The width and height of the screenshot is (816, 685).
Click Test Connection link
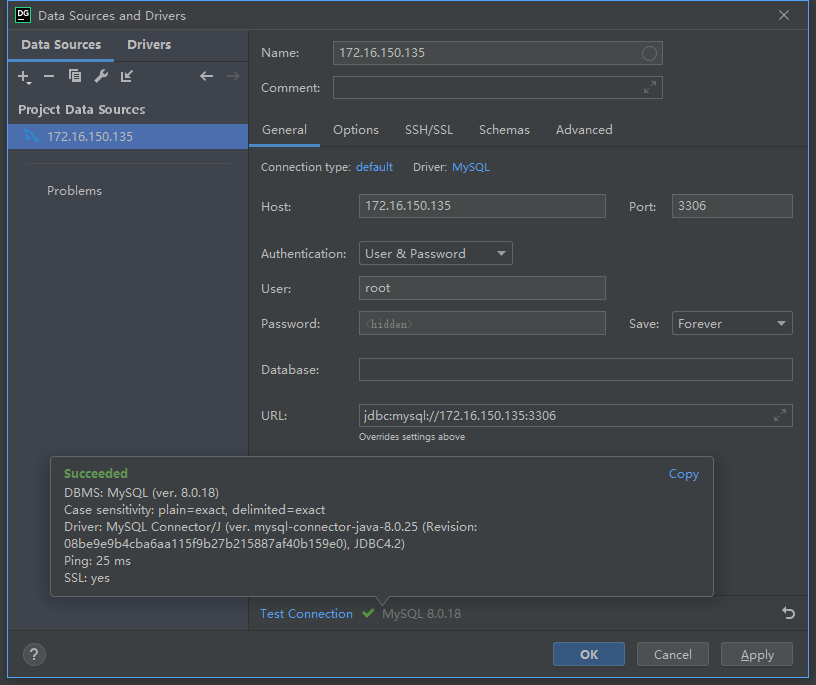click(306, 614)
